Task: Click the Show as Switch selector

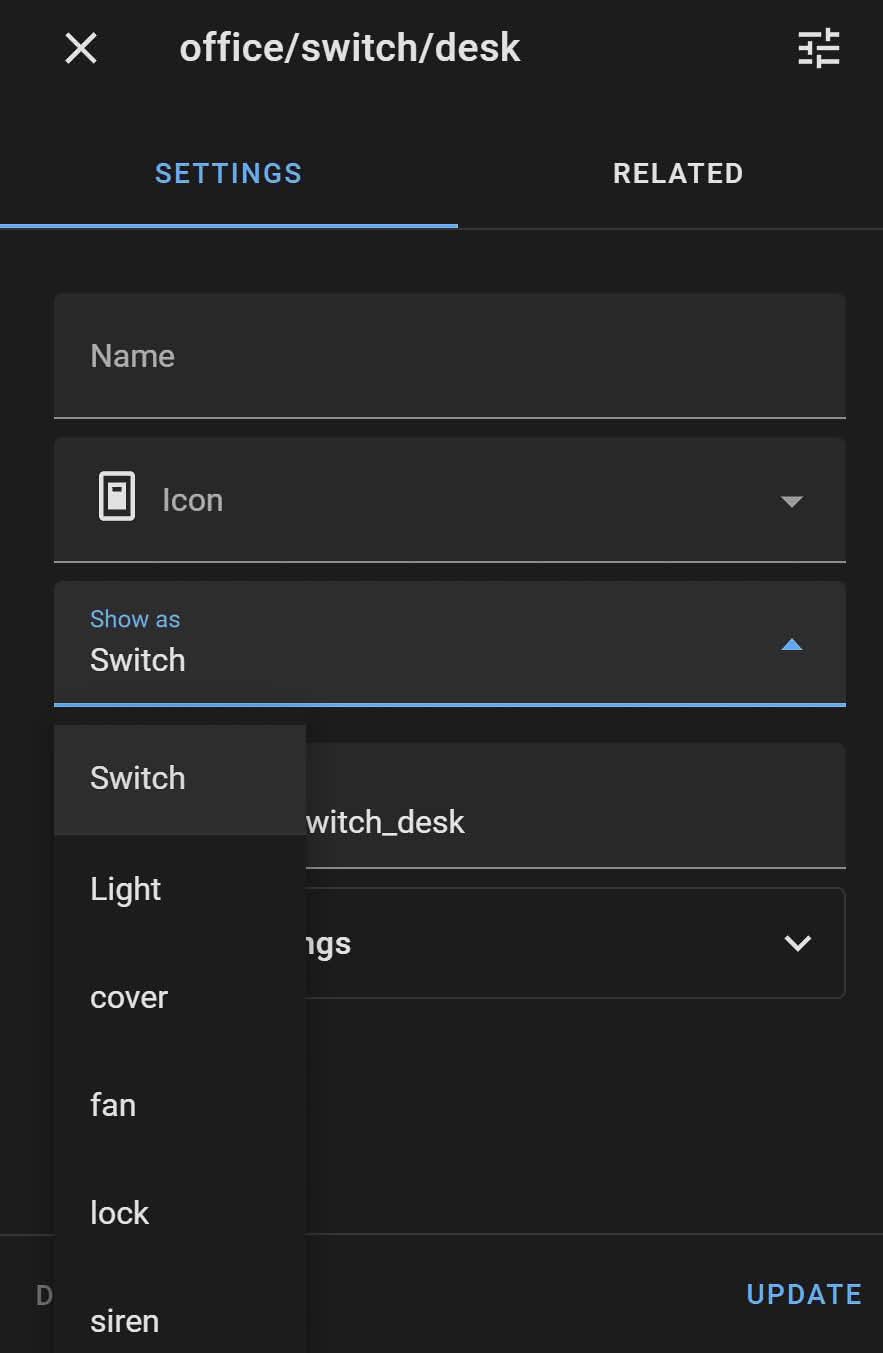Action: click(450, 644)
